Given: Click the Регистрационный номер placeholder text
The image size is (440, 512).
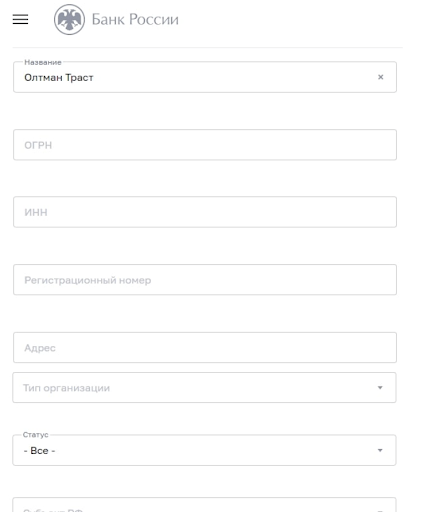Looking at the screenshot, I should (88, 280).
